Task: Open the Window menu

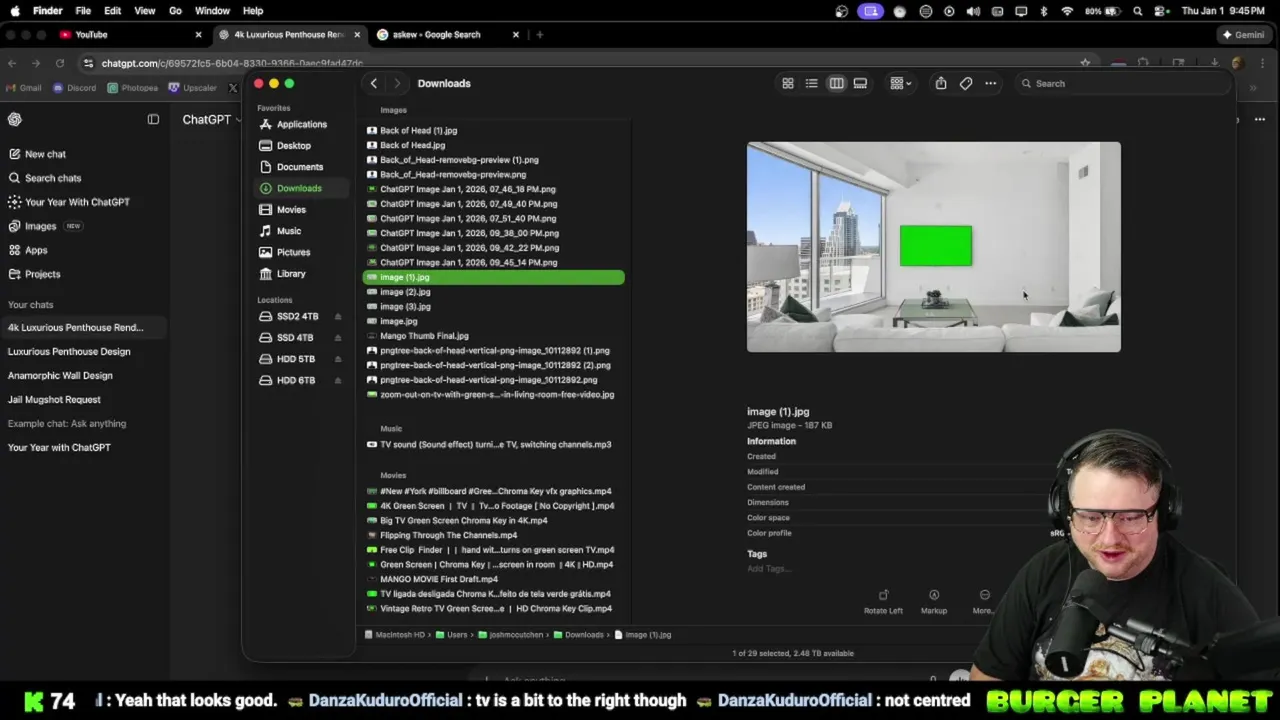Action: [x=212, y=11]
